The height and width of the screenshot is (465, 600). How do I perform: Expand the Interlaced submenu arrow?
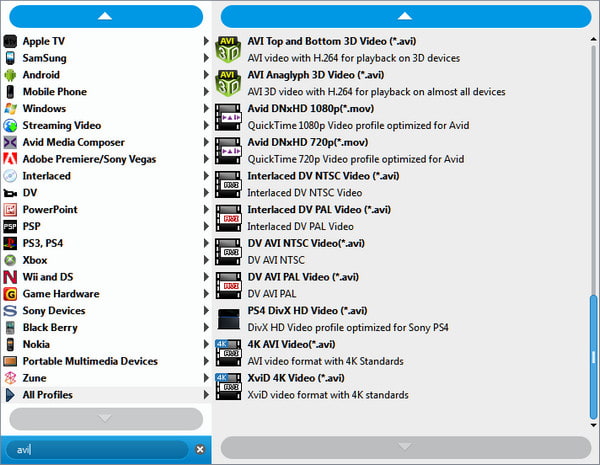pyautogui.click(x=206, y=176)
